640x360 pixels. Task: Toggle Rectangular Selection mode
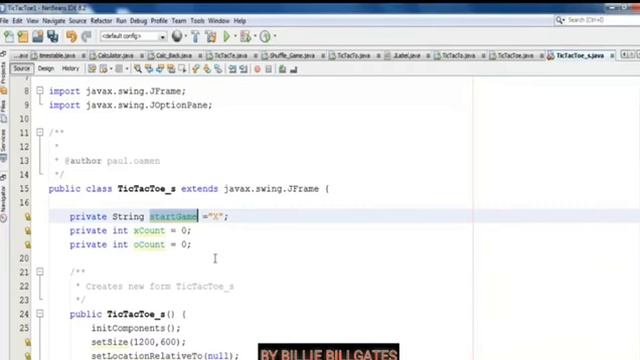pyautogui.click(x=182, y=69)
